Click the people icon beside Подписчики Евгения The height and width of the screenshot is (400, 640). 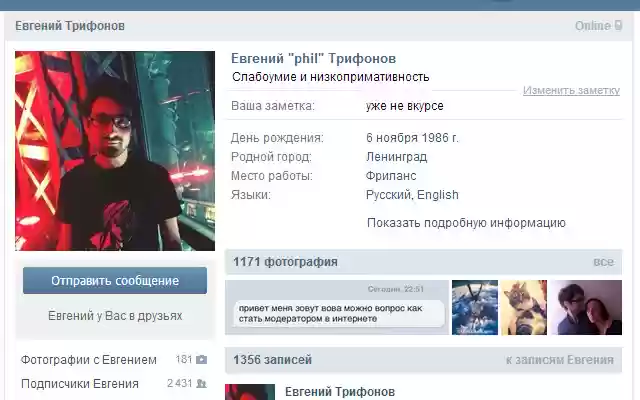pyautogui.click(x=201, y=384)
